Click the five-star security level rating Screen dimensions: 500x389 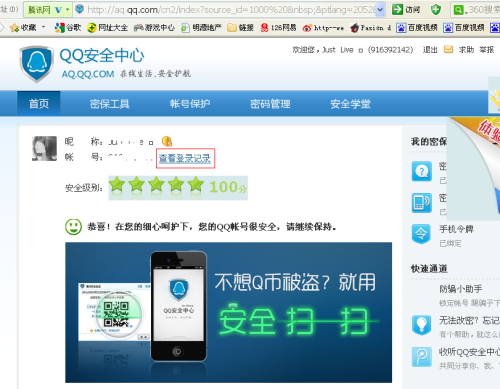pyautogui.click(x=156, y=185)
